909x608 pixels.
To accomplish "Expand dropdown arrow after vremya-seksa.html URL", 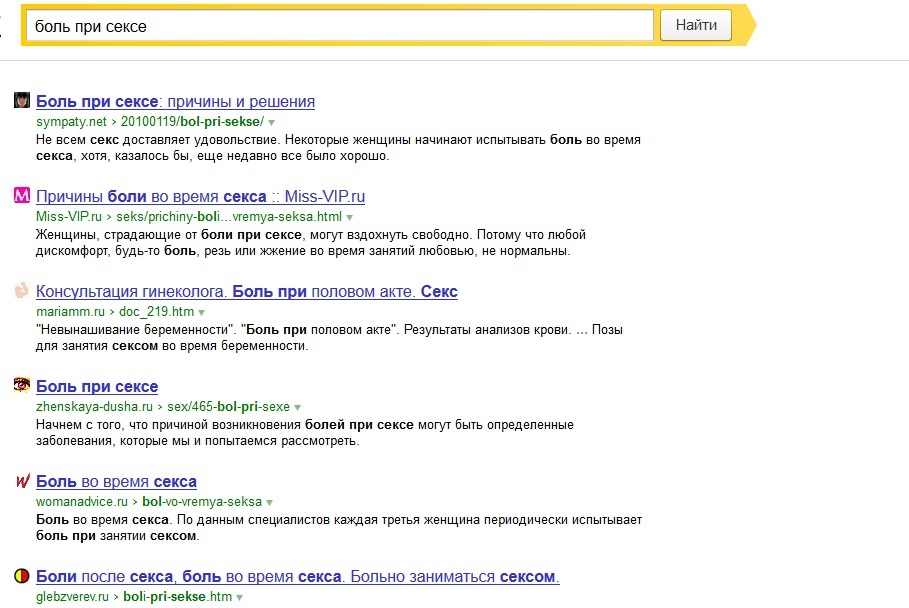I will [x=349, y=217].
